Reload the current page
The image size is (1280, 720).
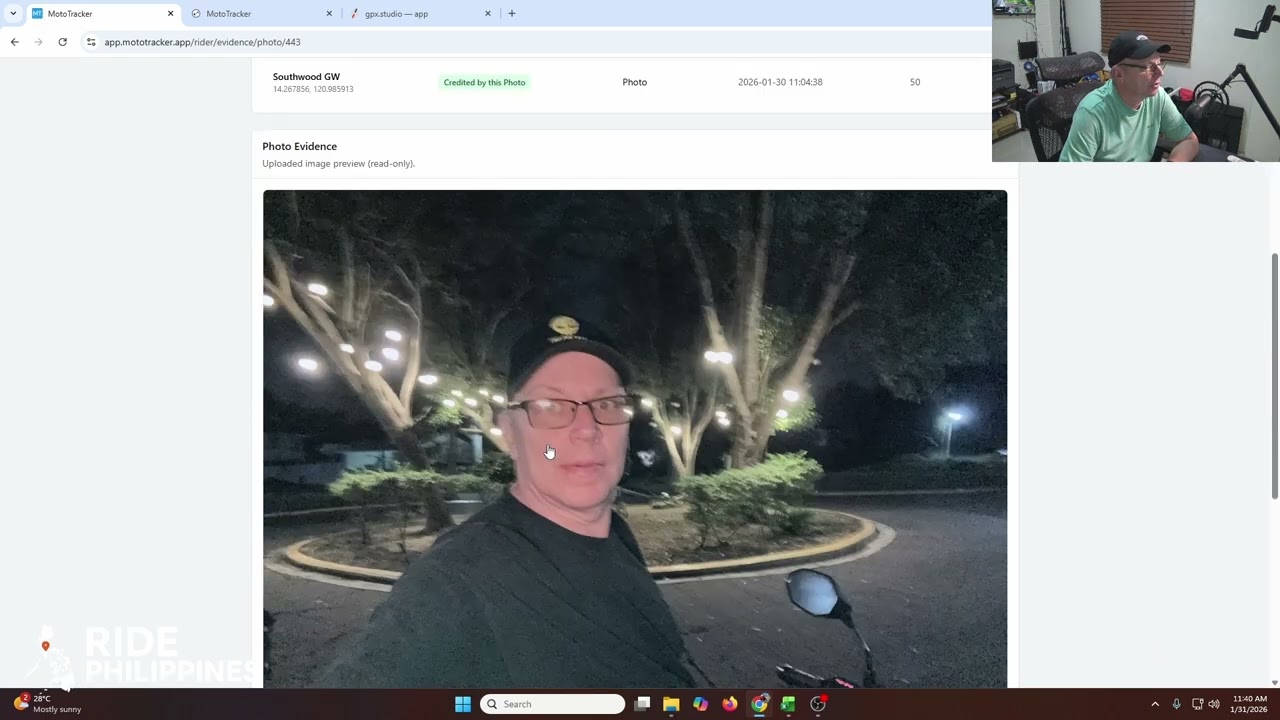click(62, 42)
